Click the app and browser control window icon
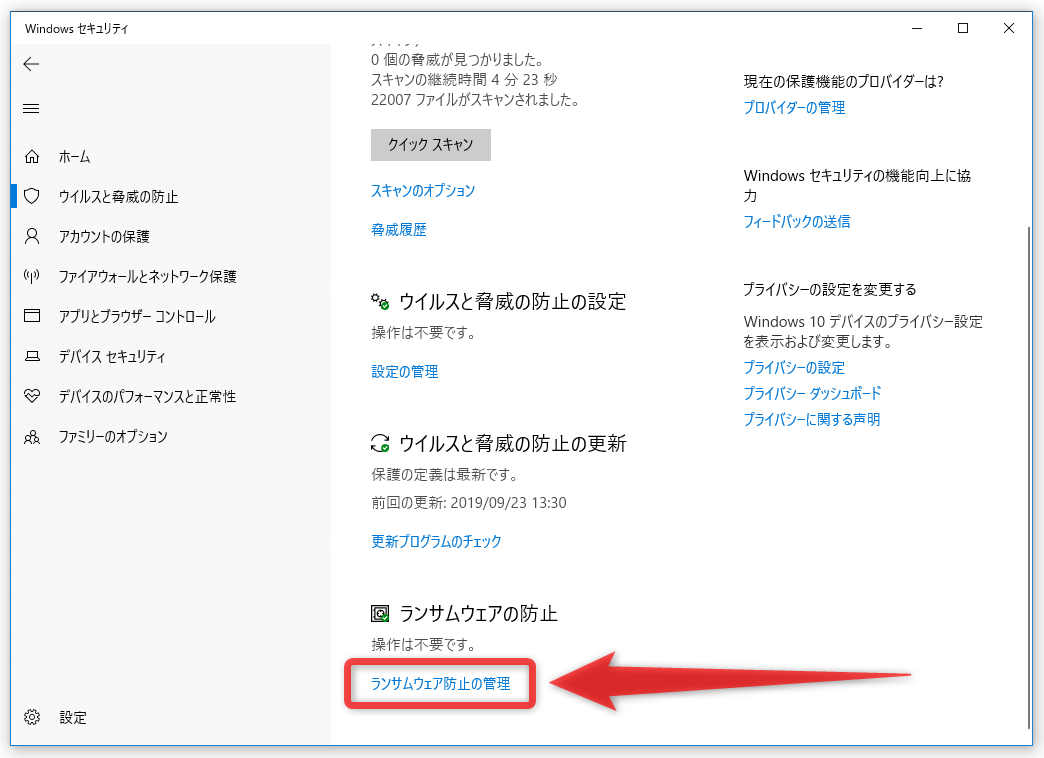Image resolution: width=1044 pixels, height=758 pixels. point(32,316)
